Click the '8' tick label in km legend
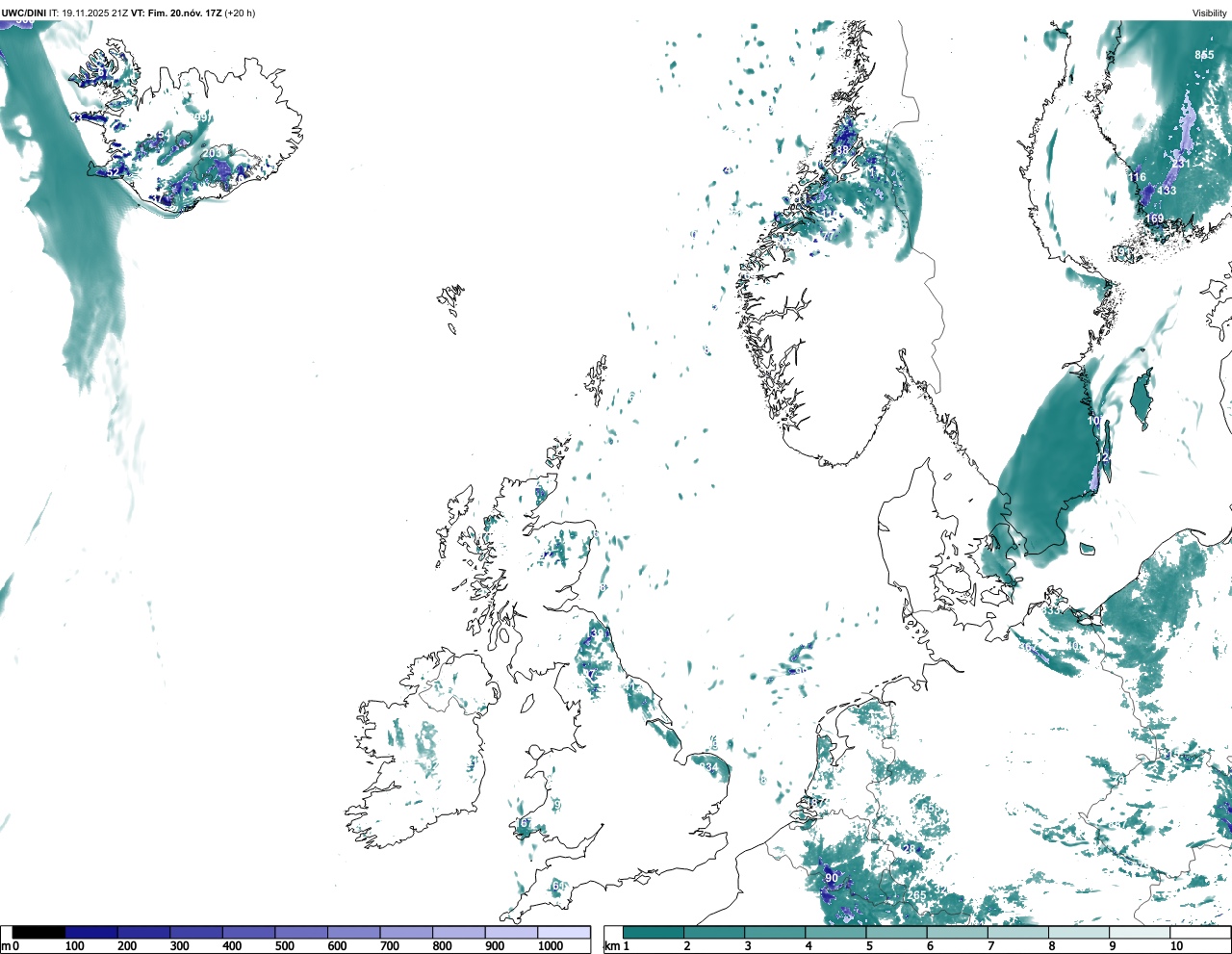The image size is (1232, 954). point(1052,946)
